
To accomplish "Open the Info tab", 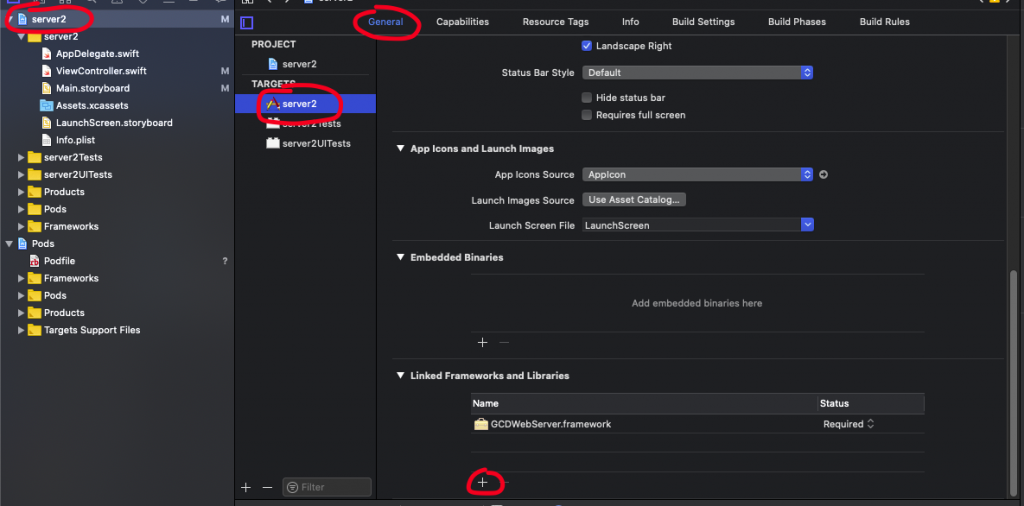I will [630, 22].
